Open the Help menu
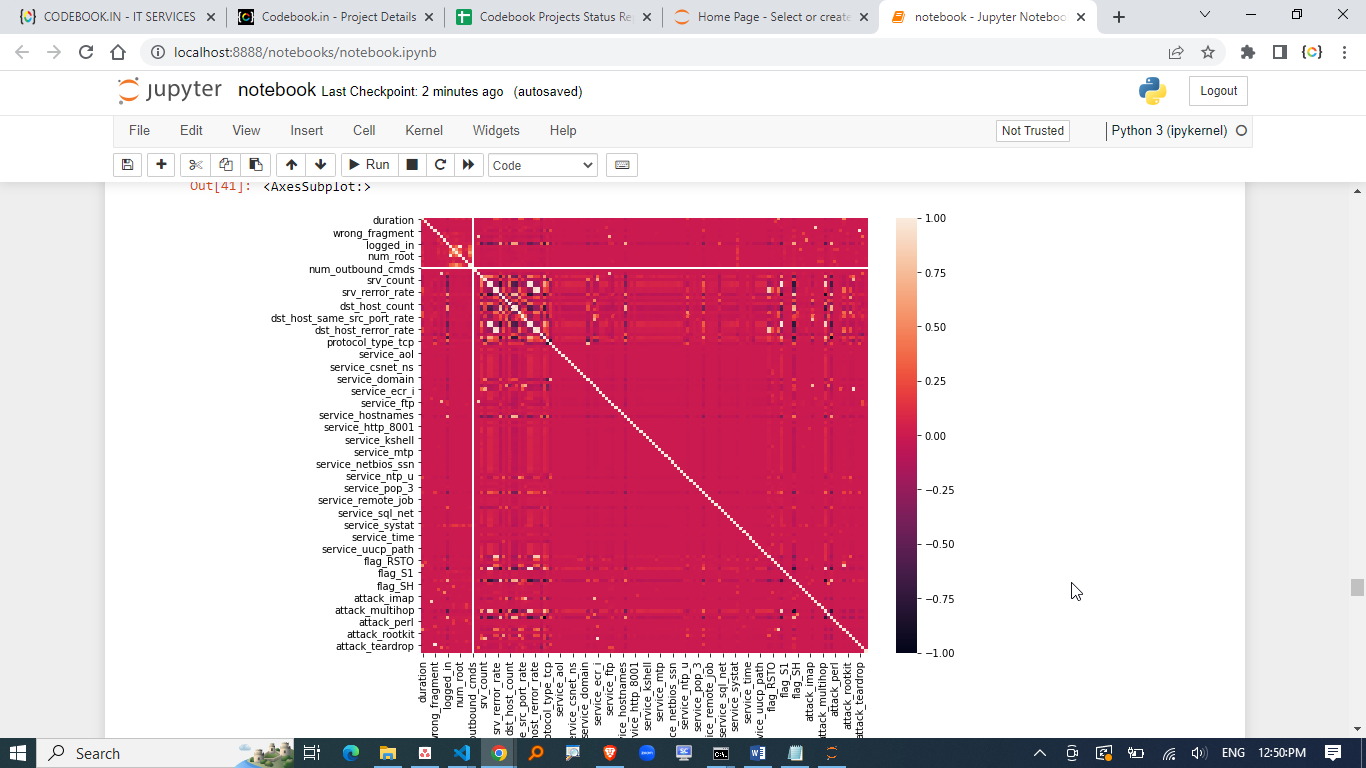Screen dimensions: 1366x768 (563, 130)
